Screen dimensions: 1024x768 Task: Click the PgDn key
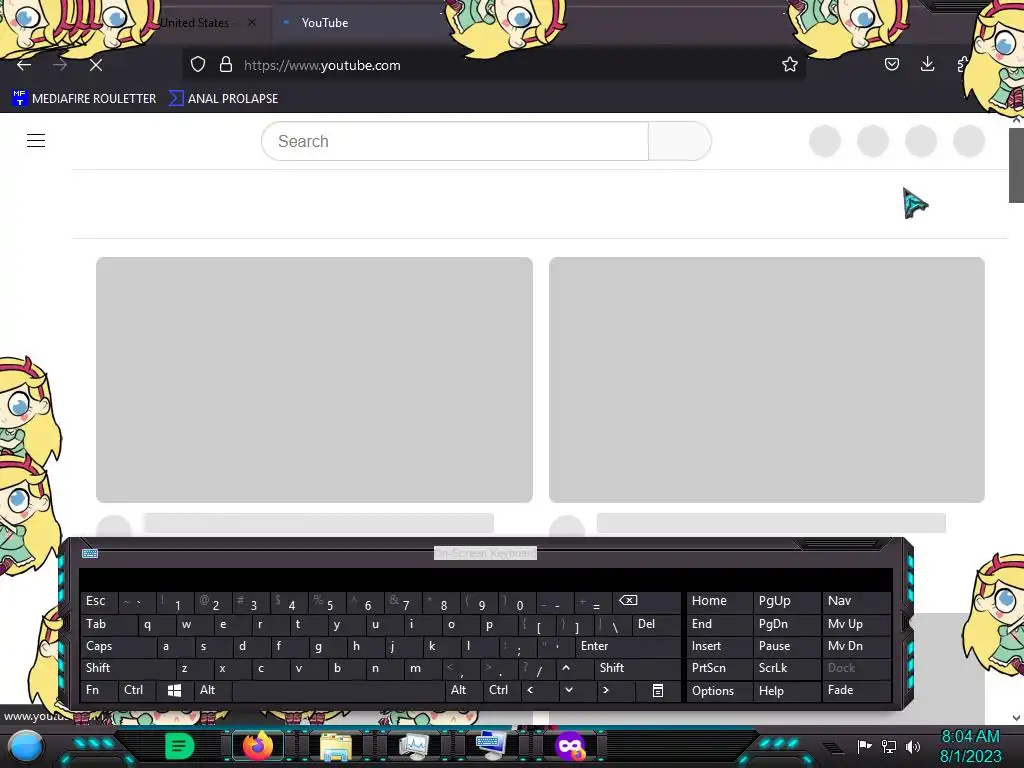click(786, 624)
